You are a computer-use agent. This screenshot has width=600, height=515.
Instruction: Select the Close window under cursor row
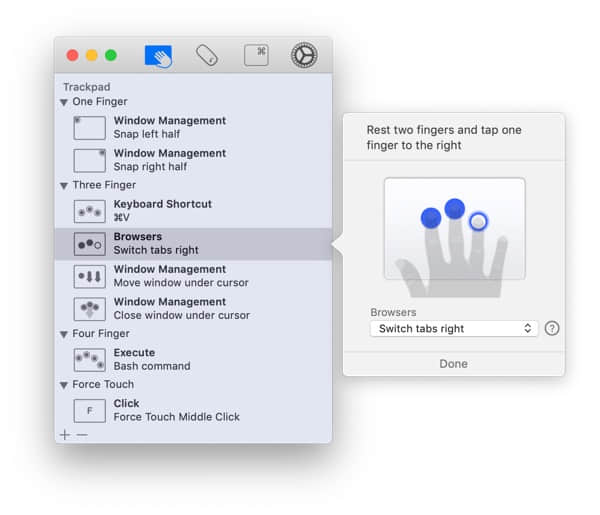click(x=193, y=309)
